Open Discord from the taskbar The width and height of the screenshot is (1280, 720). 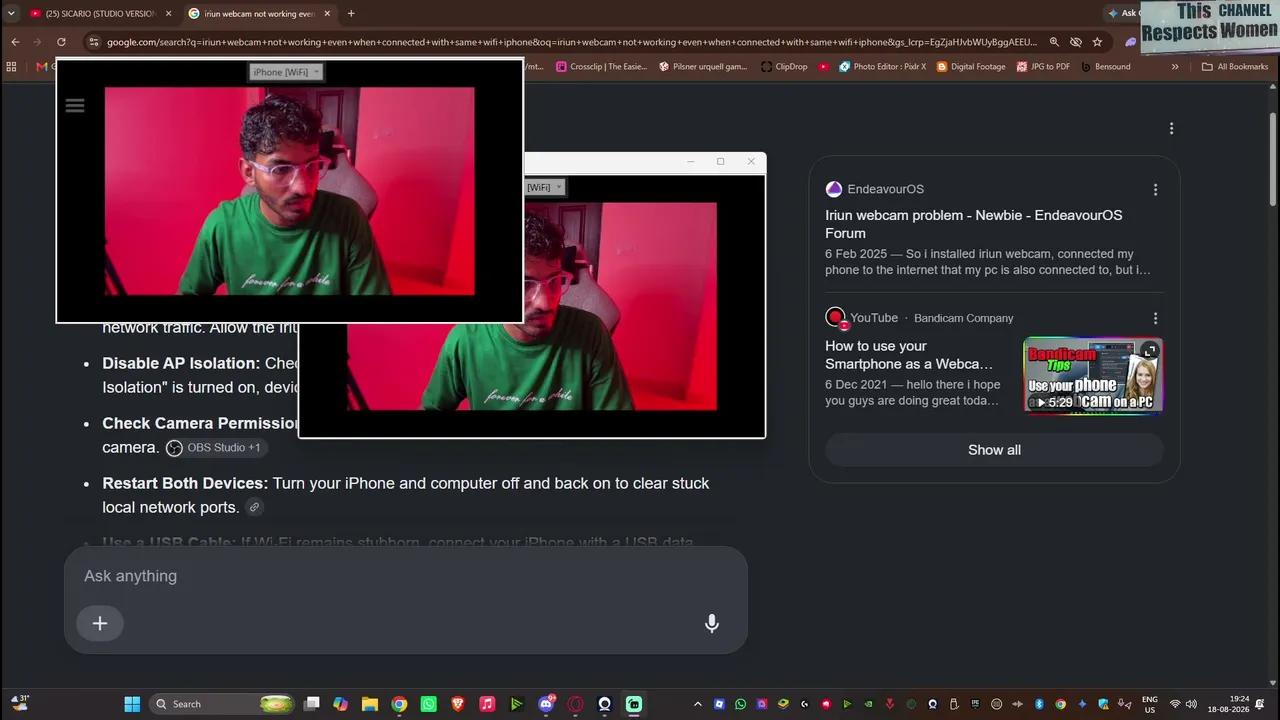tap(546, 704)
